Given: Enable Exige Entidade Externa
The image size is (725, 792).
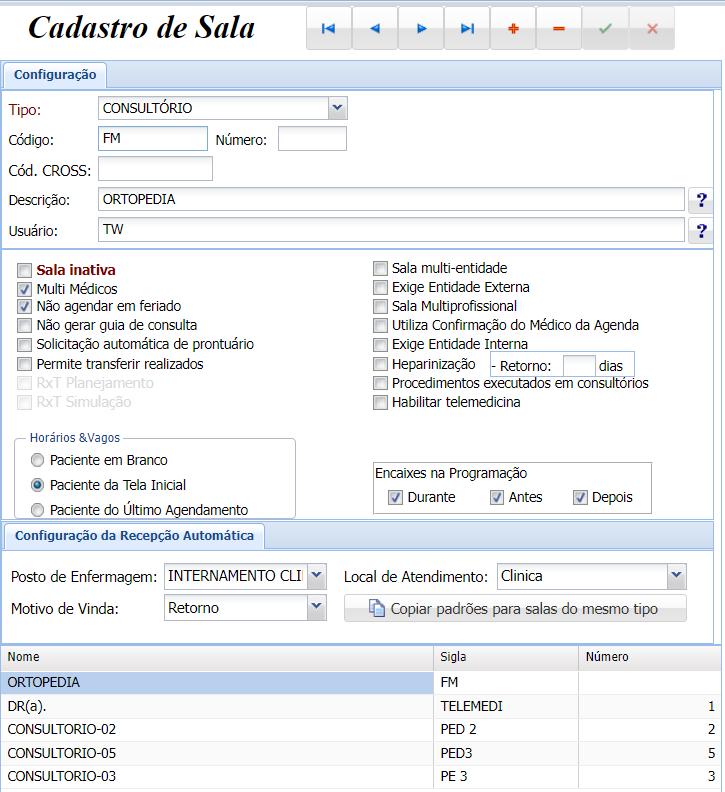Looking at the screenshot, I should (380, 287).
